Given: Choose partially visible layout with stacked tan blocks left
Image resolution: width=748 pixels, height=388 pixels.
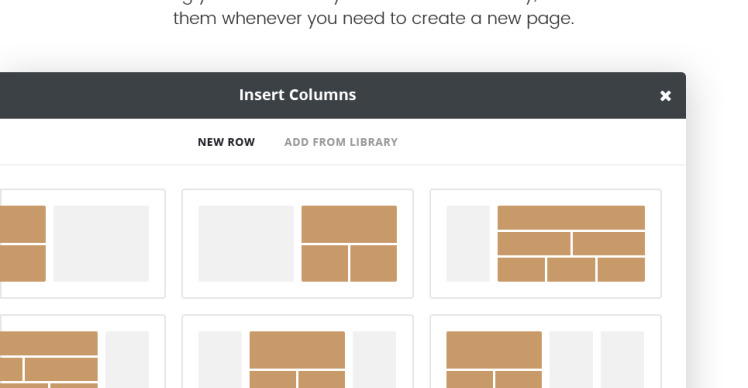Looking at the screenshot, I should [83, 243].
